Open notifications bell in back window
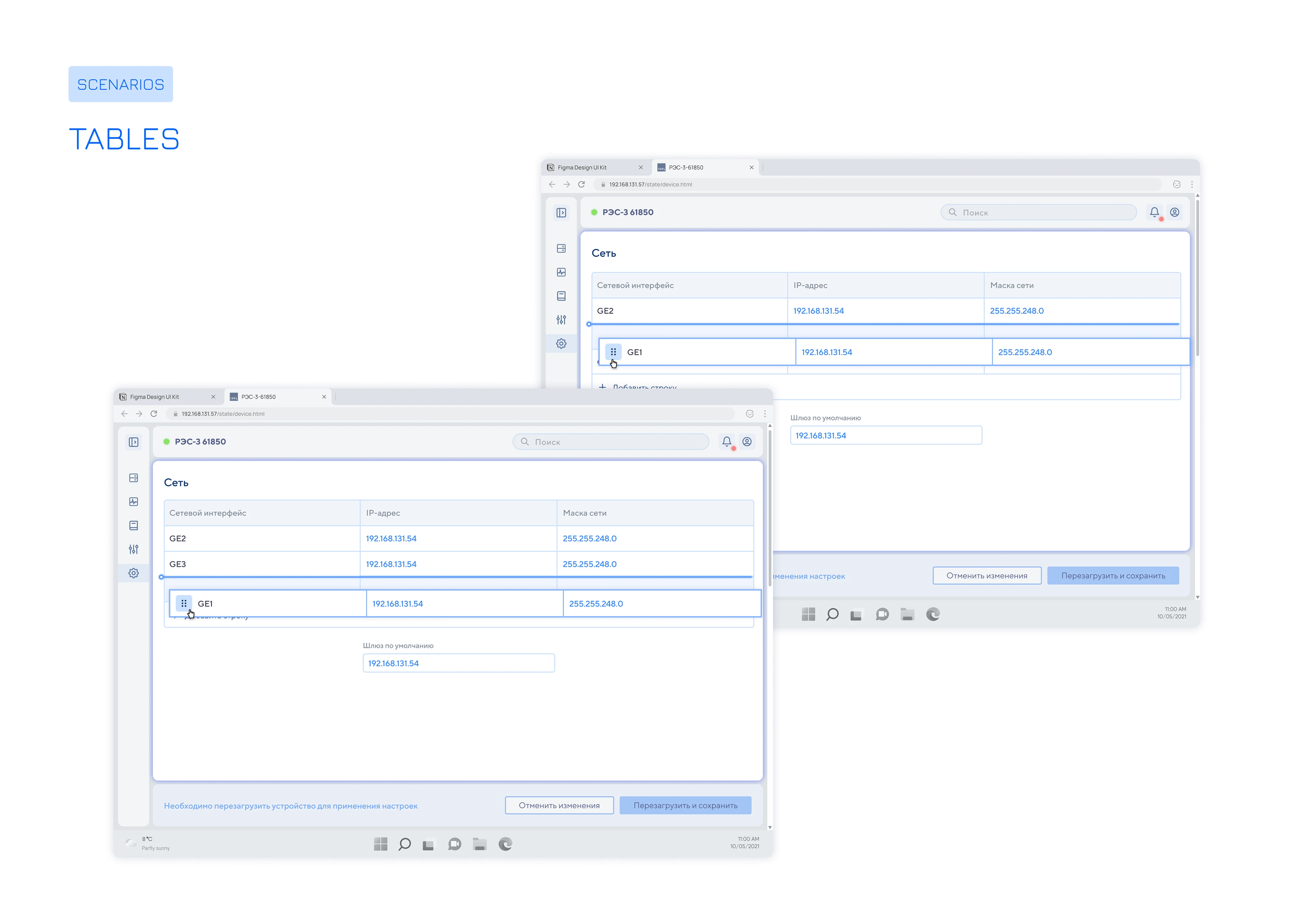The width and height of the screenshot is (1306, 924). tap(1155, 212)
